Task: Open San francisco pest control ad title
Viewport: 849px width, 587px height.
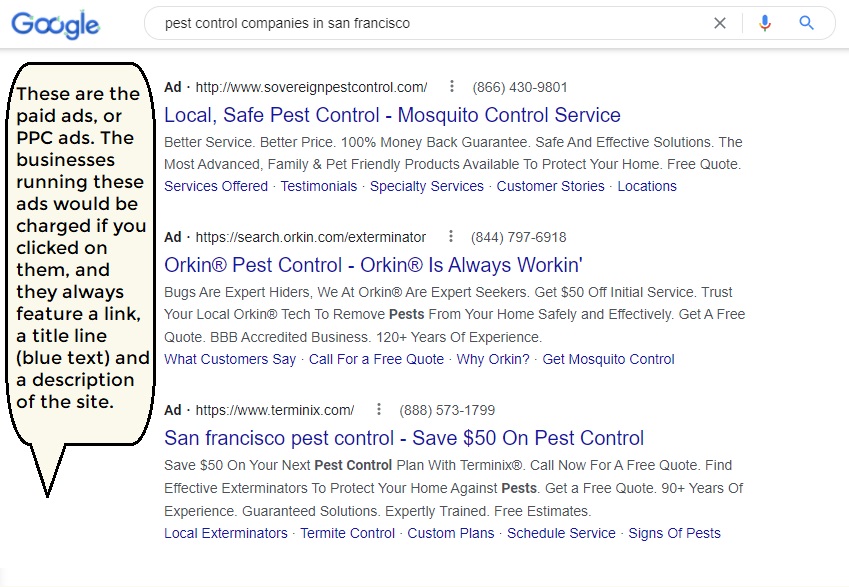Action: [x=404, y=438]
